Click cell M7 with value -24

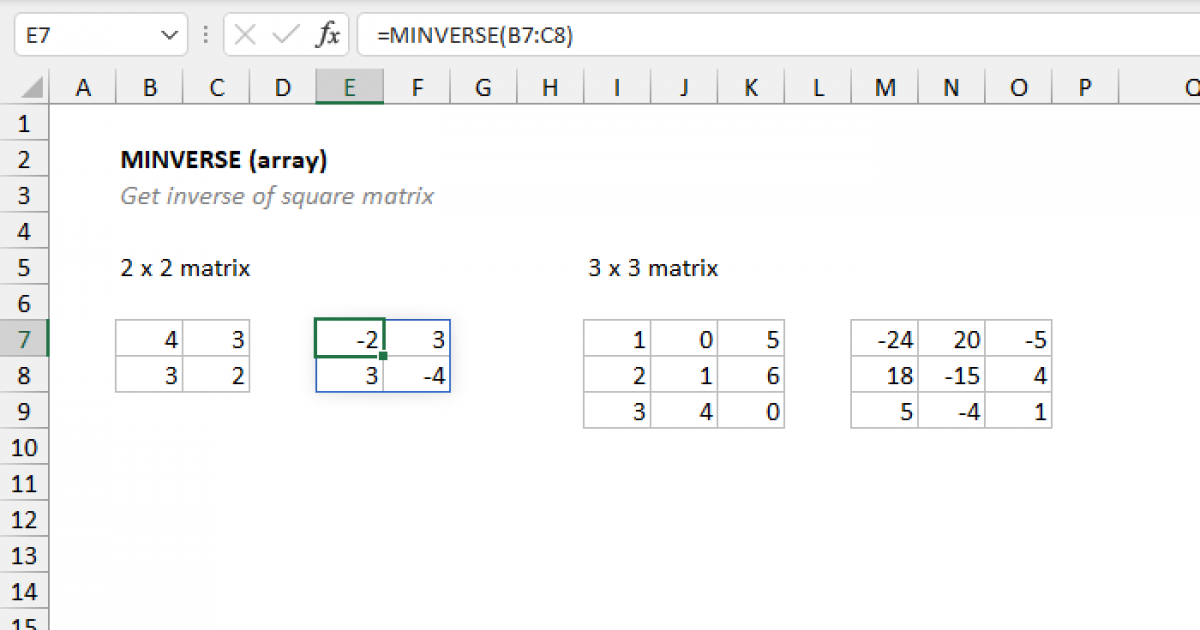click(x=884, y=340)
